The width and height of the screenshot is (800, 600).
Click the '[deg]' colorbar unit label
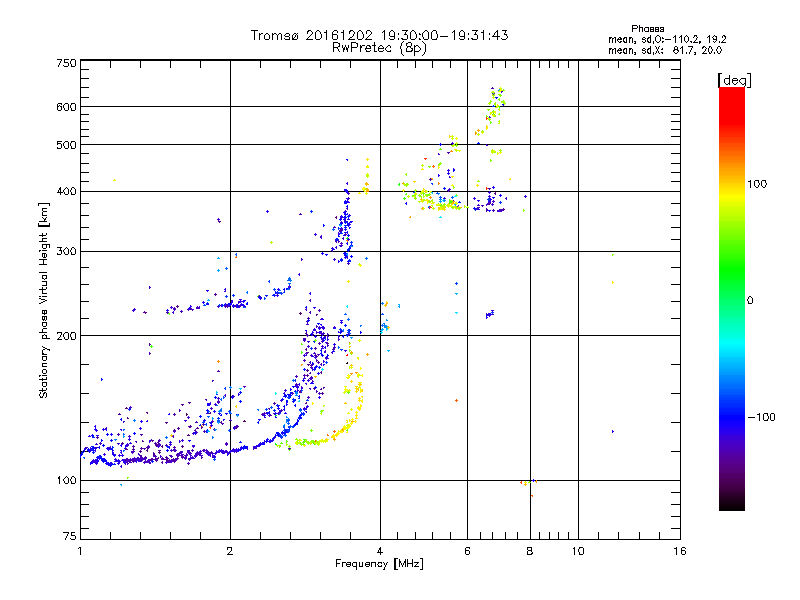tap(734, 80)
